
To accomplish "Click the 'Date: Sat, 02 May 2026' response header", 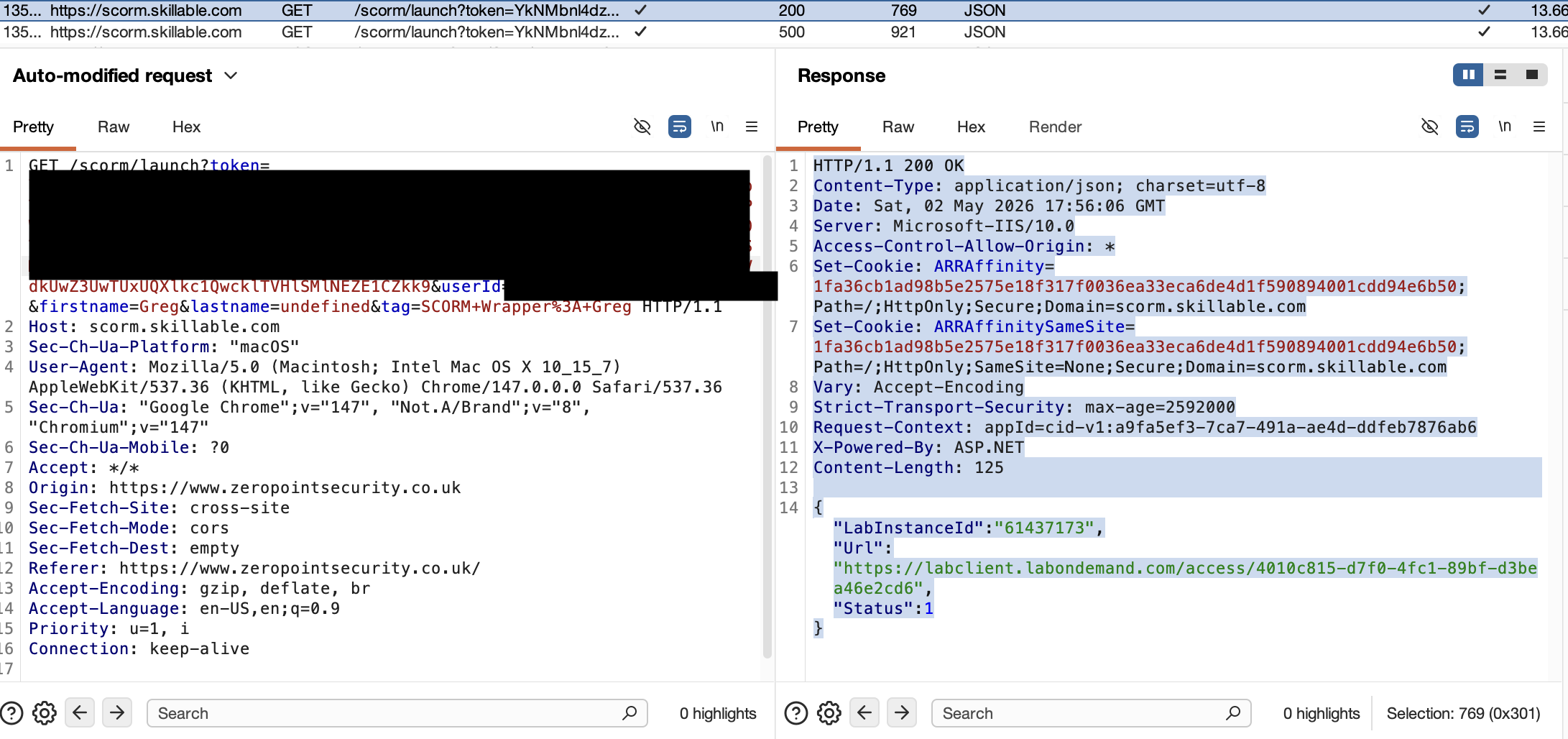I will click(989, 206).
